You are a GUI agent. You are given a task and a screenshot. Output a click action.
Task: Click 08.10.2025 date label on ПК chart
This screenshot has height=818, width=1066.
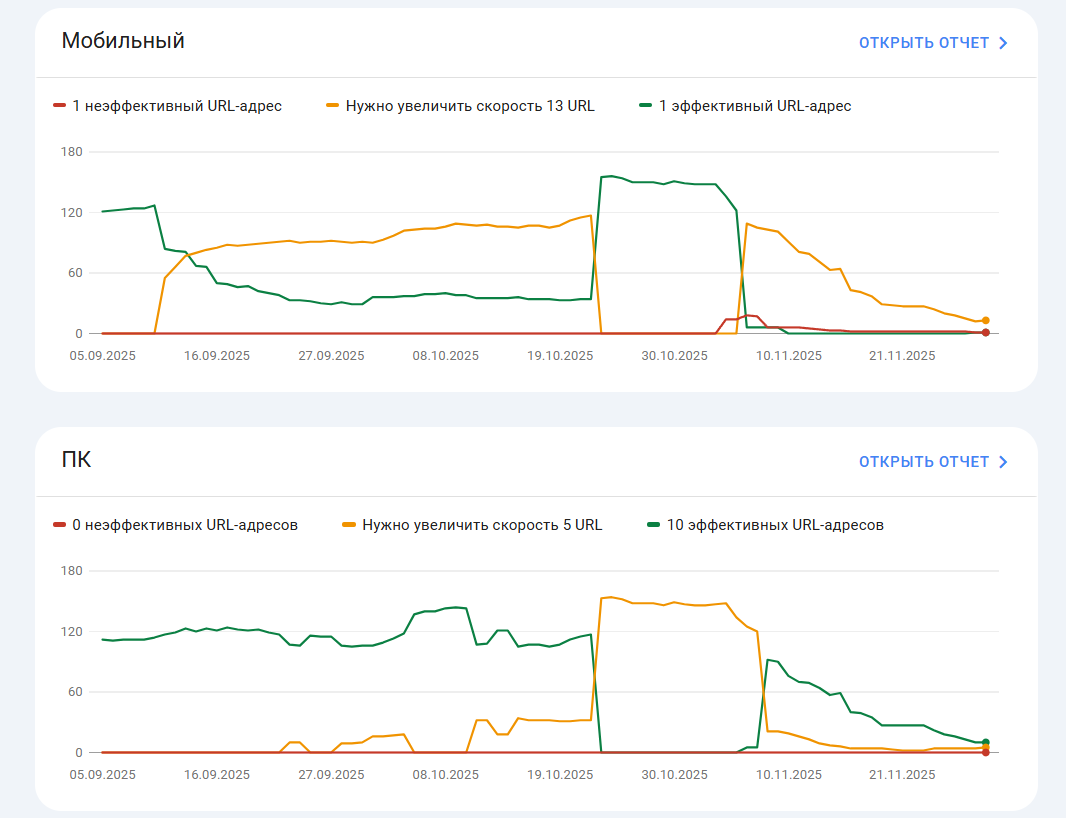(445, 774)
